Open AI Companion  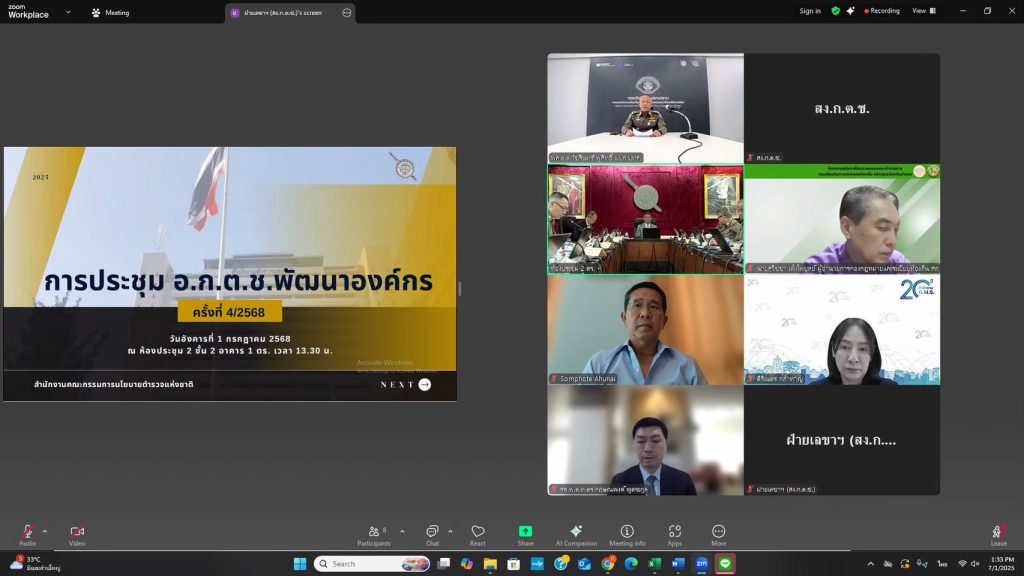(576, 533)
